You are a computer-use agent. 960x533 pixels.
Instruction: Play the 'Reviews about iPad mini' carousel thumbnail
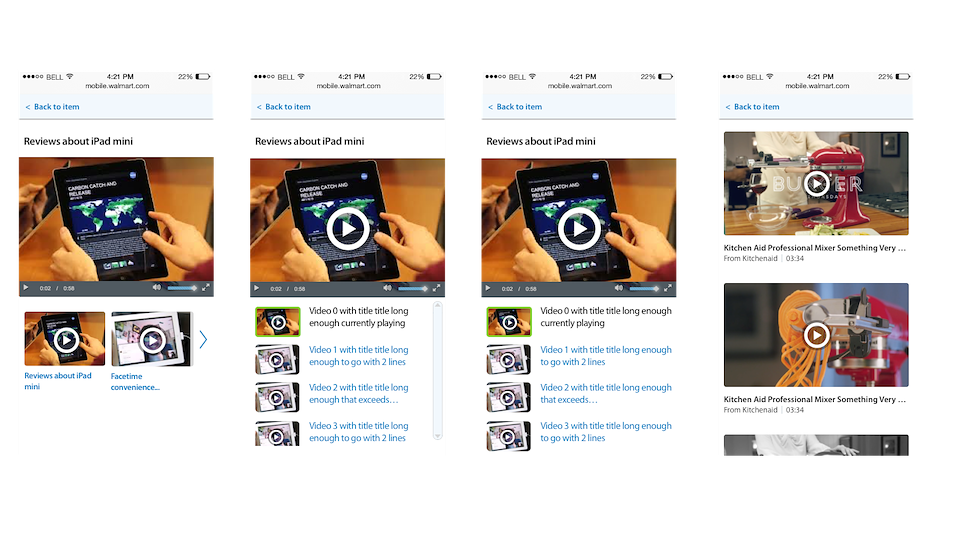click(65, 339)
